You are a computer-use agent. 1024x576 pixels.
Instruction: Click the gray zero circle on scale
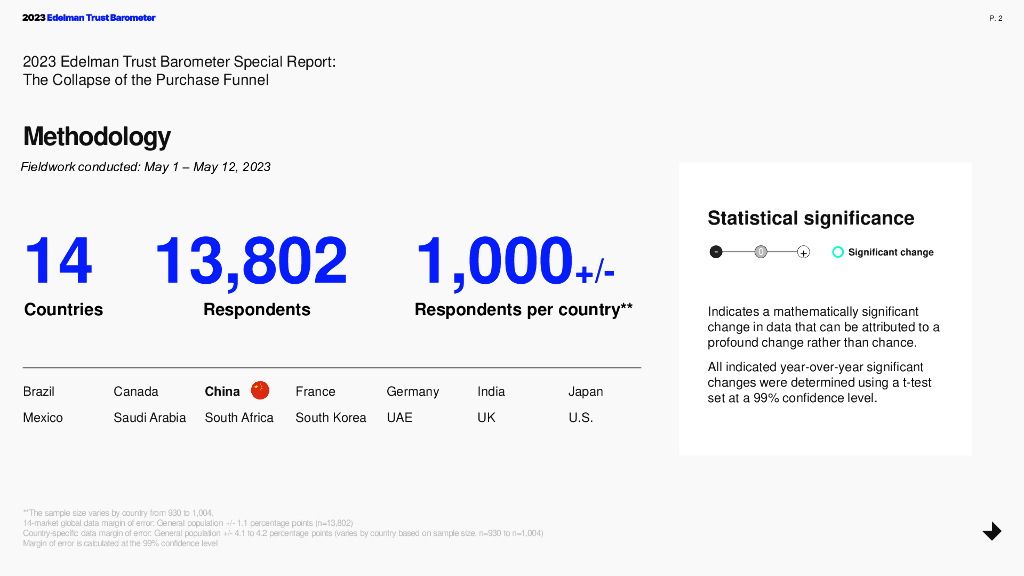click(x=761, y=252)
